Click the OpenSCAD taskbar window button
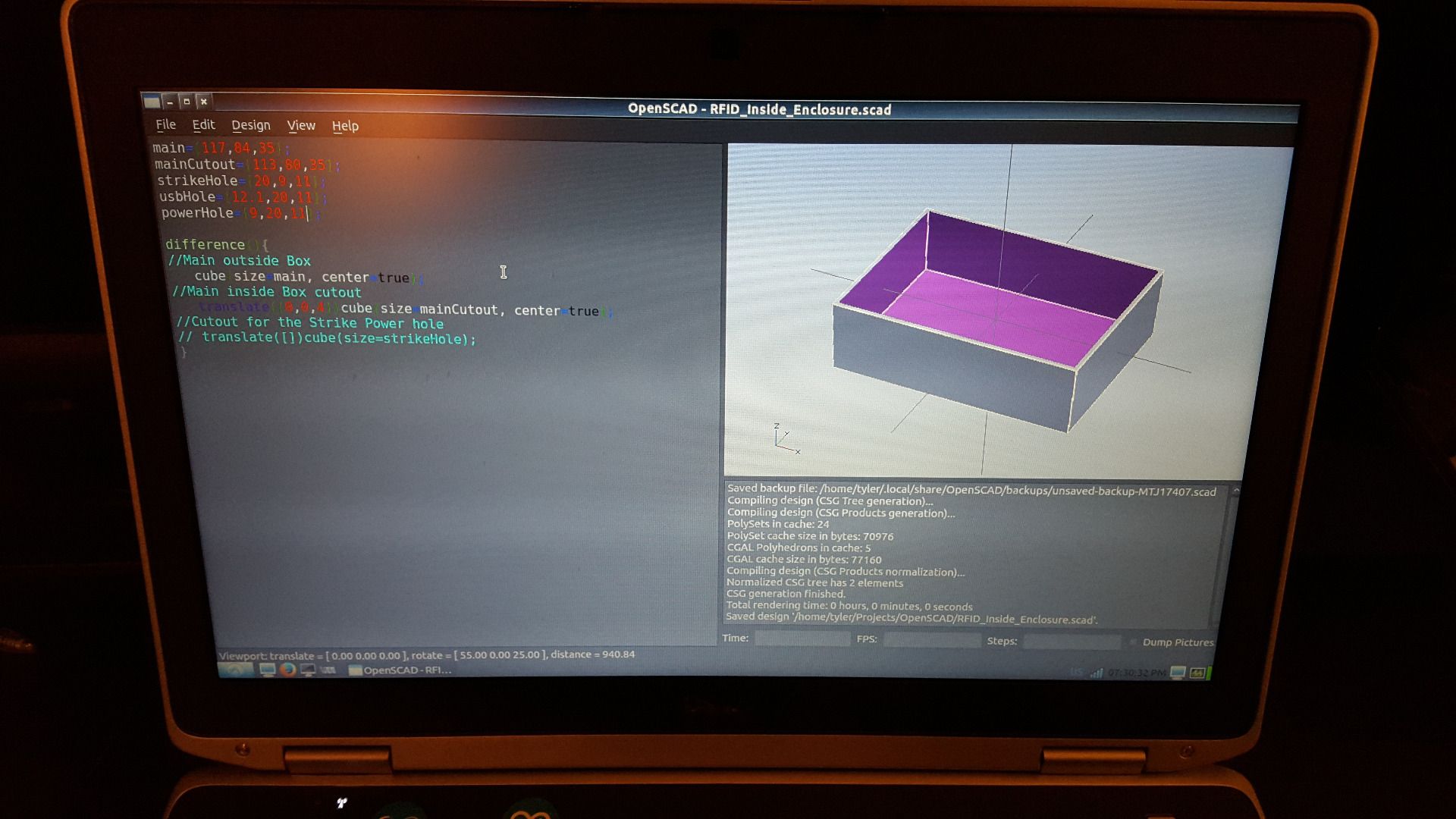 pyautogui.click(x=400, y=670)
